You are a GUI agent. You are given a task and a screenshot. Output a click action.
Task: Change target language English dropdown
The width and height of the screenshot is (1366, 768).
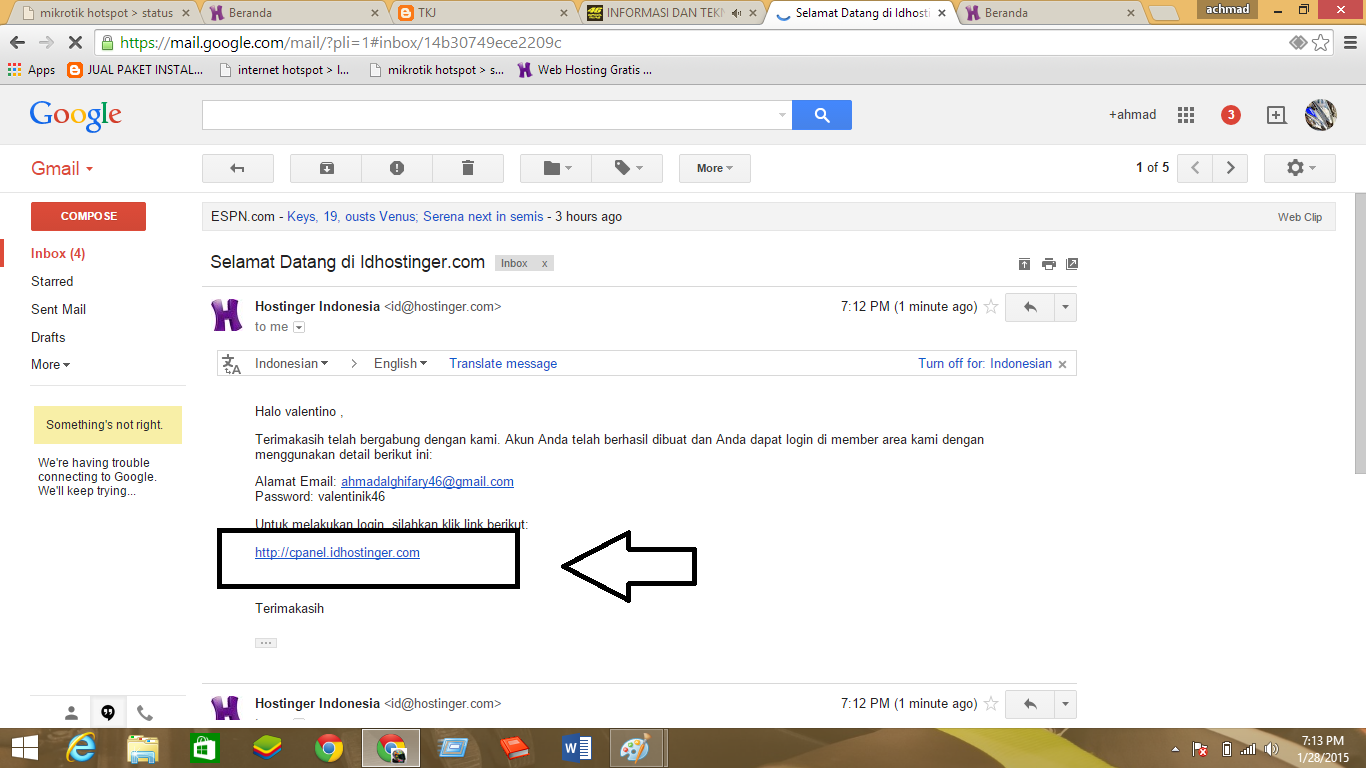[x=400, y=364]
